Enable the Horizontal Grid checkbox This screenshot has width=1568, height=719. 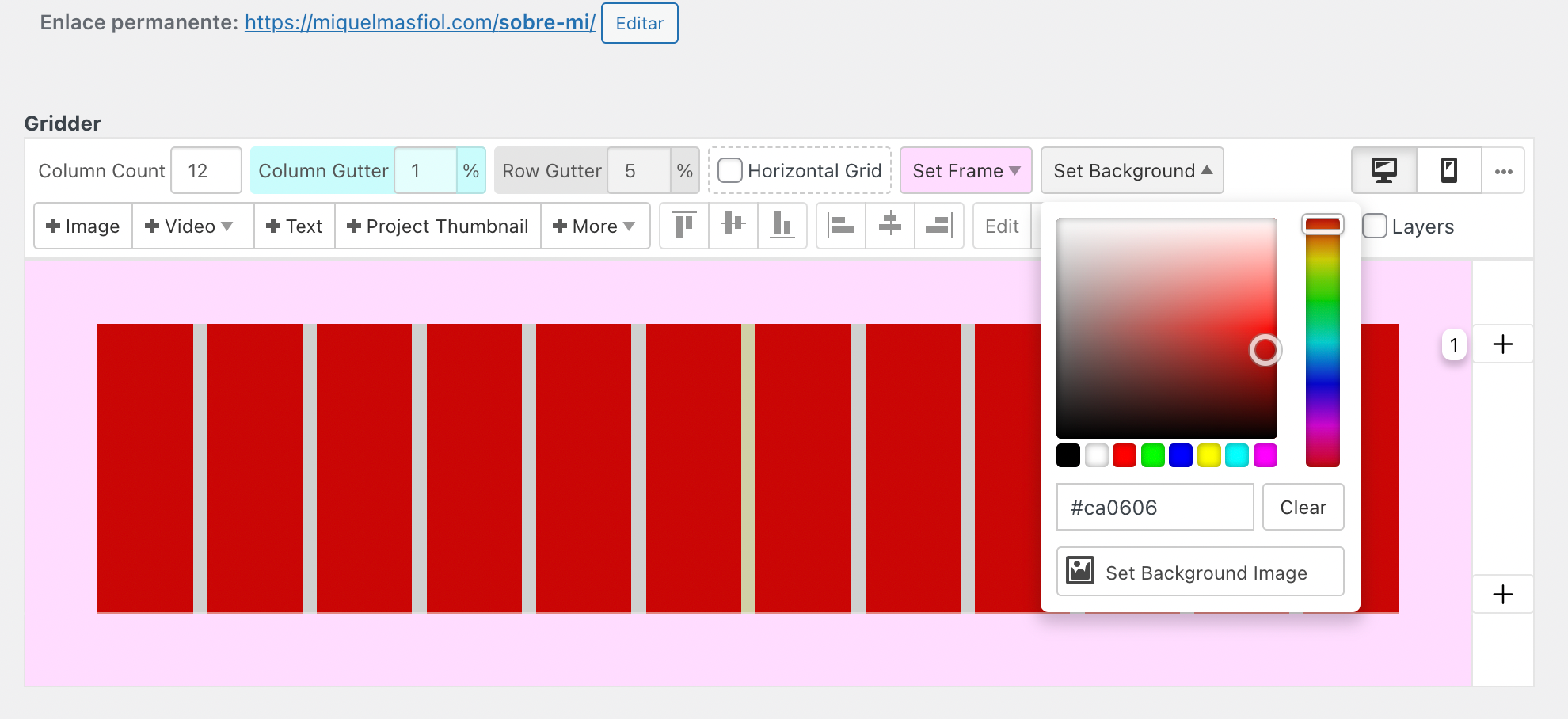(x=729, y=171)
